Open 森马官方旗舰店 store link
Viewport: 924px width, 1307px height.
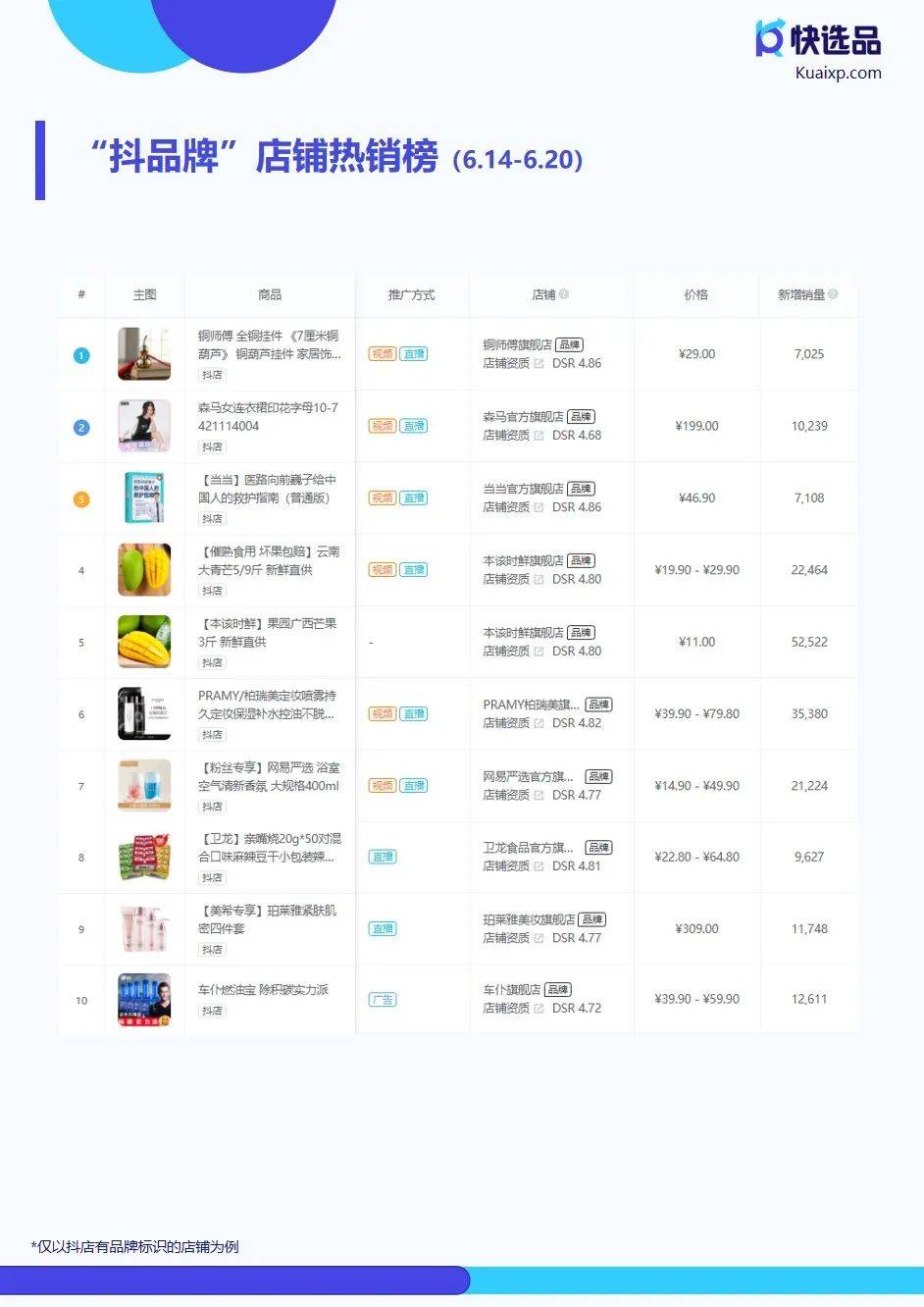[523, 417]
